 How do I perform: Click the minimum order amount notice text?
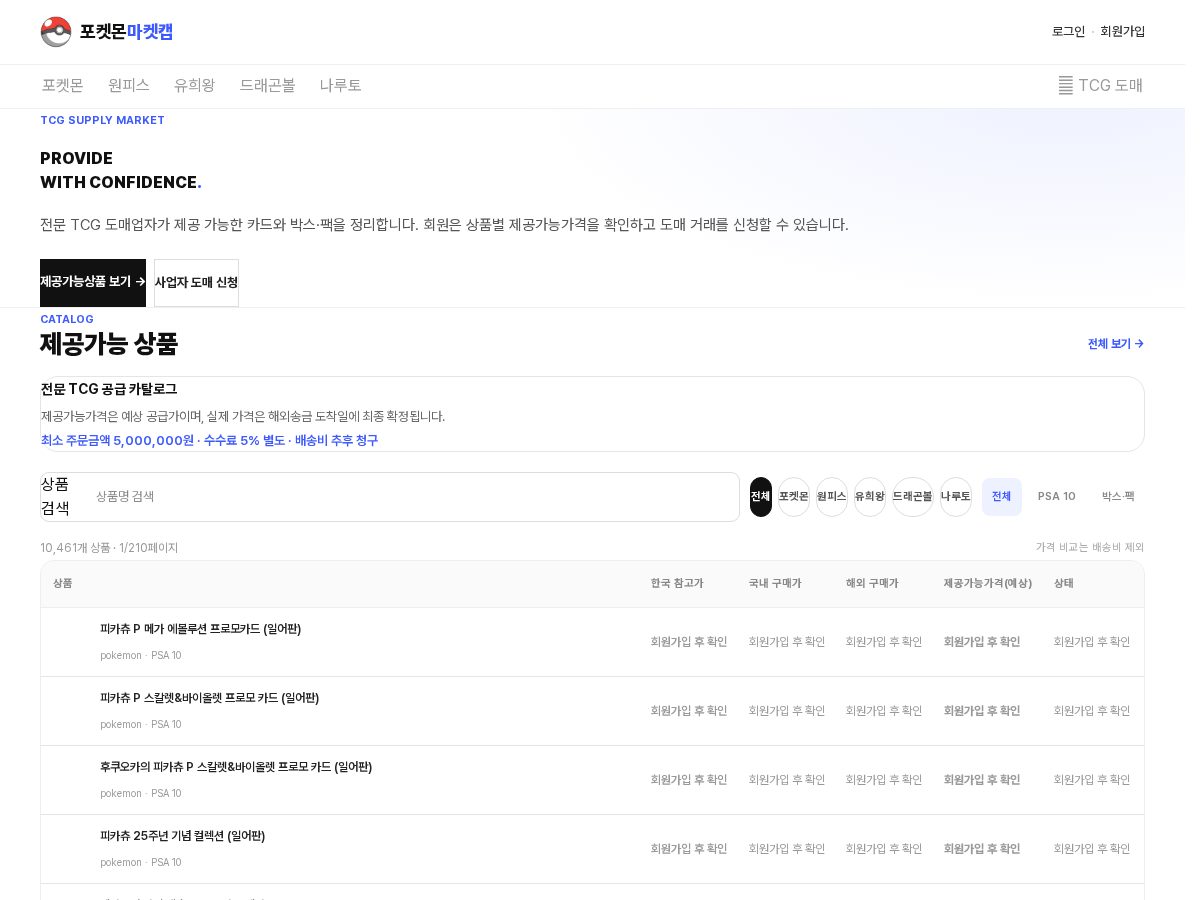click(210, 441)
